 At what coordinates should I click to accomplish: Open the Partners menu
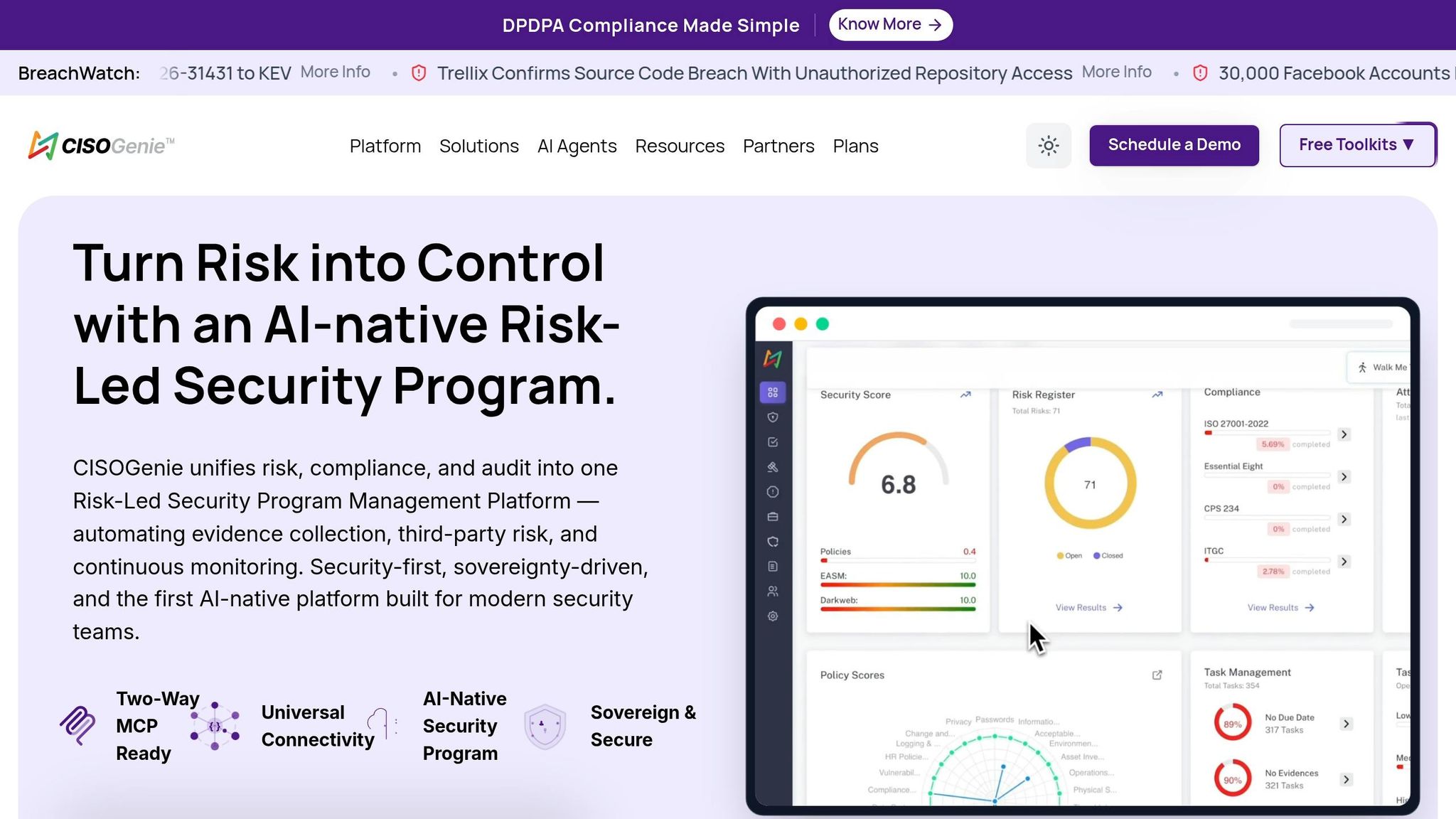pos(778,146)
